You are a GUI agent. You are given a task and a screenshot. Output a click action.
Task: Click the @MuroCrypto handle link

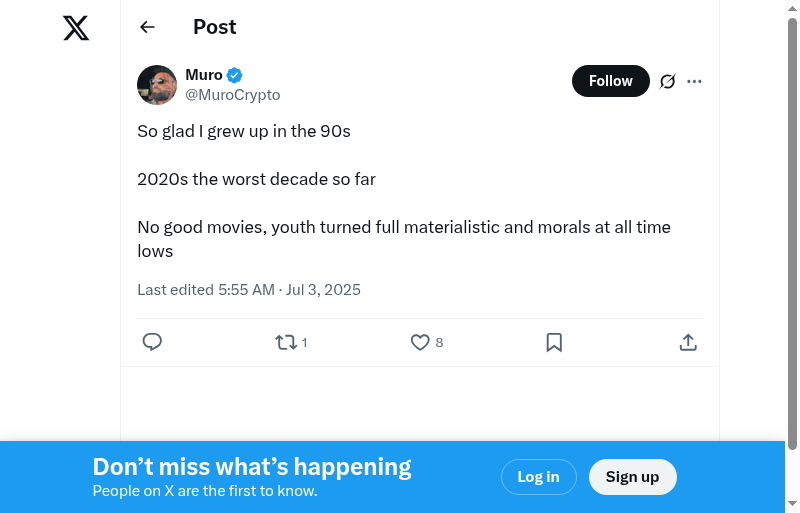(233, 95)
